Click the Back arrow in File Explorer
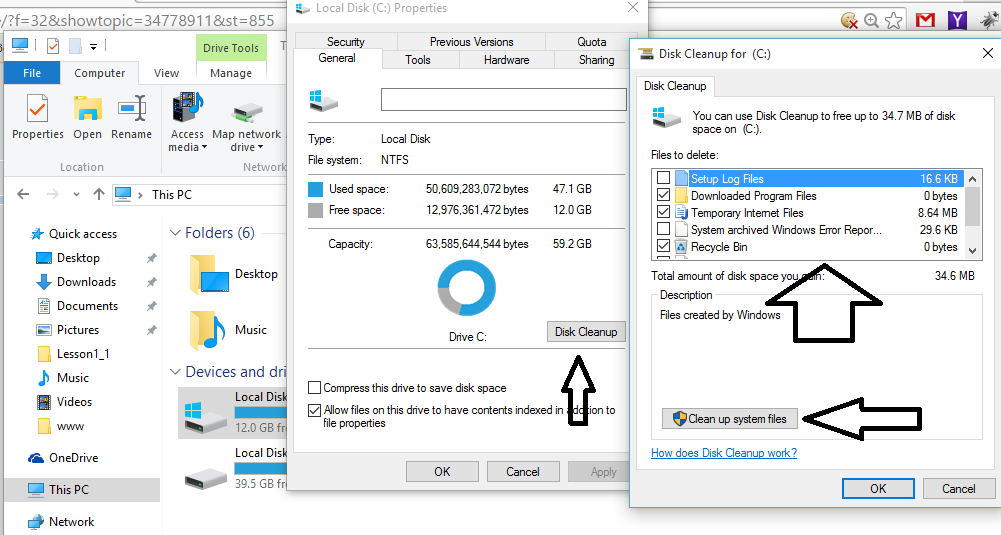Image resolution: width=1001 pixels, height=535 pixels. (23, 194)
